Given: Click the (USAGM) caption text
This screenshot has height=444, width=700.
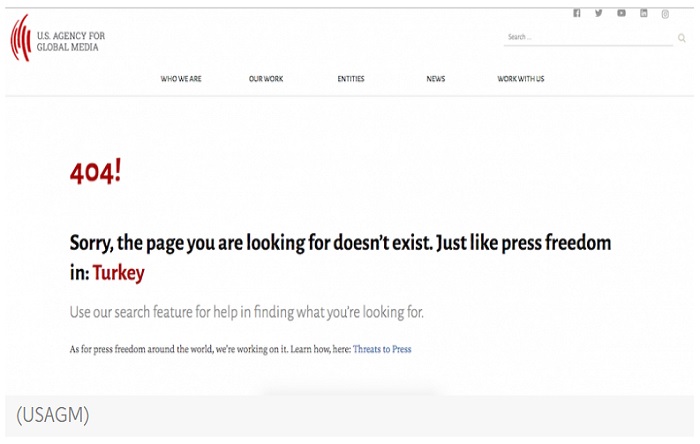Looking at the screenshot, I should (x=52, y=415).
